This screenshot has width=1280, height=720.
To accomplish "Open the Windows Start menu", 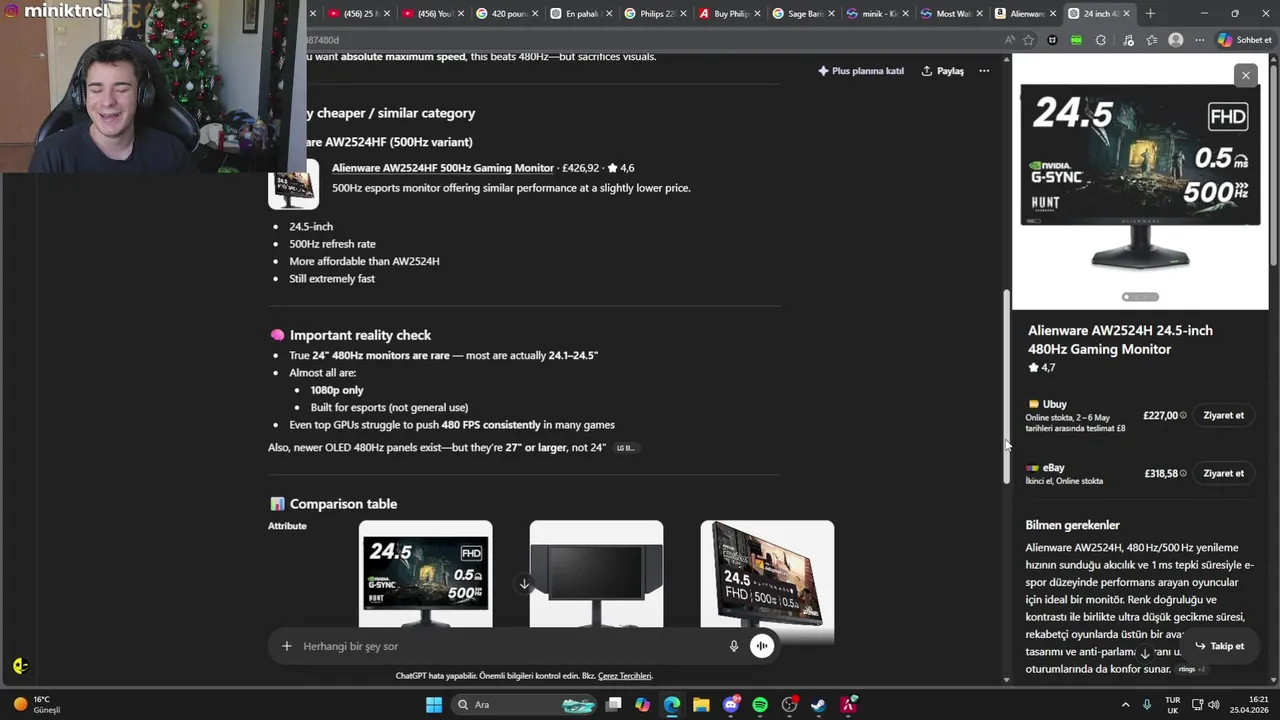I will click(434, 705).
